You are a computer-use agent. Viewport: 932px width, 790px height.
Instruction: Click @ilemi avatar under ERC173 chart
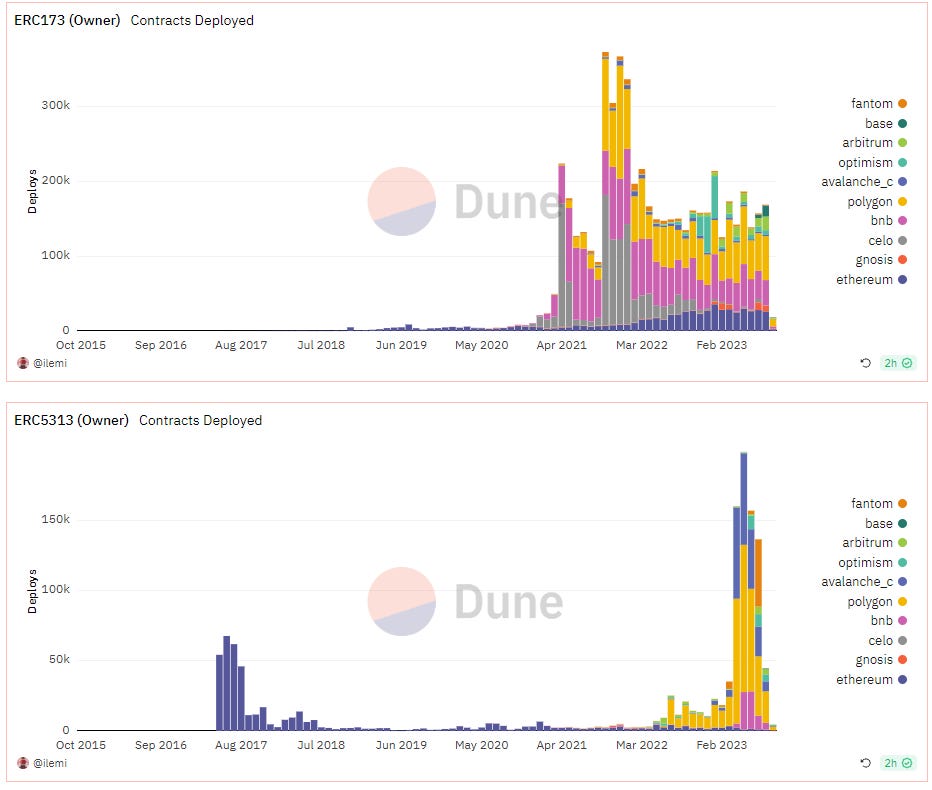coord(23,363)
